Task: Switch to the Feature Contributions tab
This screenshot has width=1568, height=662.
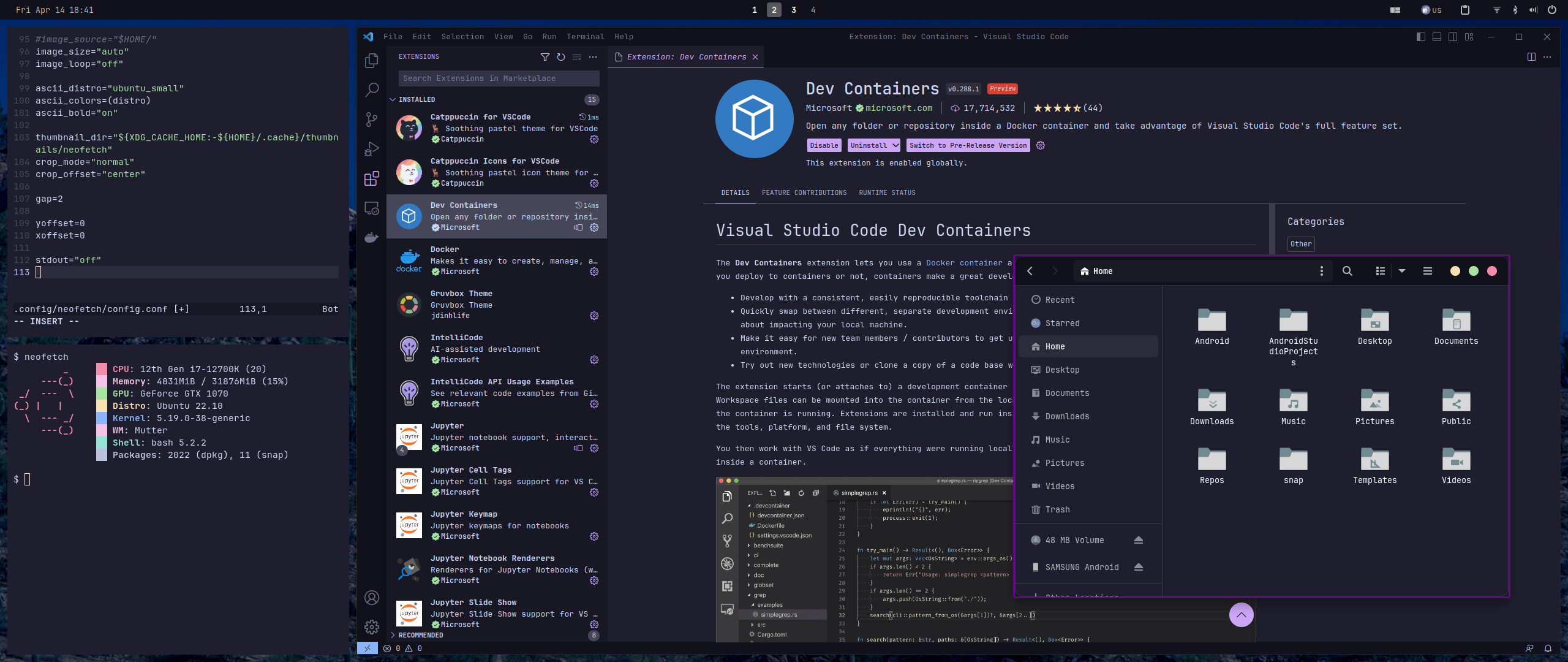Action: [x=804, y=192]
